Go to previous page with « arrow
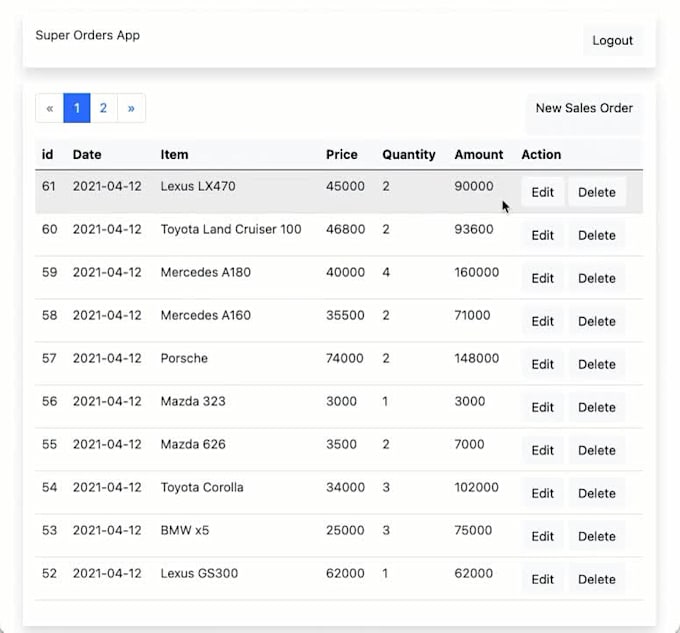 [x=49, y=108]
